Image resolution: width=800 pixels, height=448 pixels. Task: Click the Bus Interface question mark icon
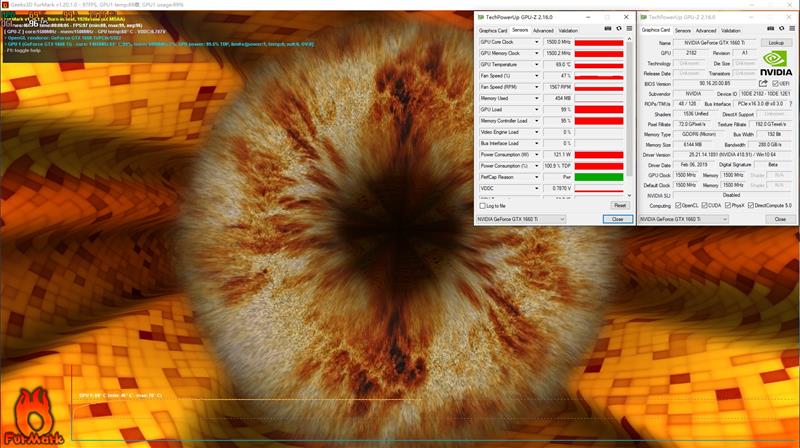[x=790, y=103]
